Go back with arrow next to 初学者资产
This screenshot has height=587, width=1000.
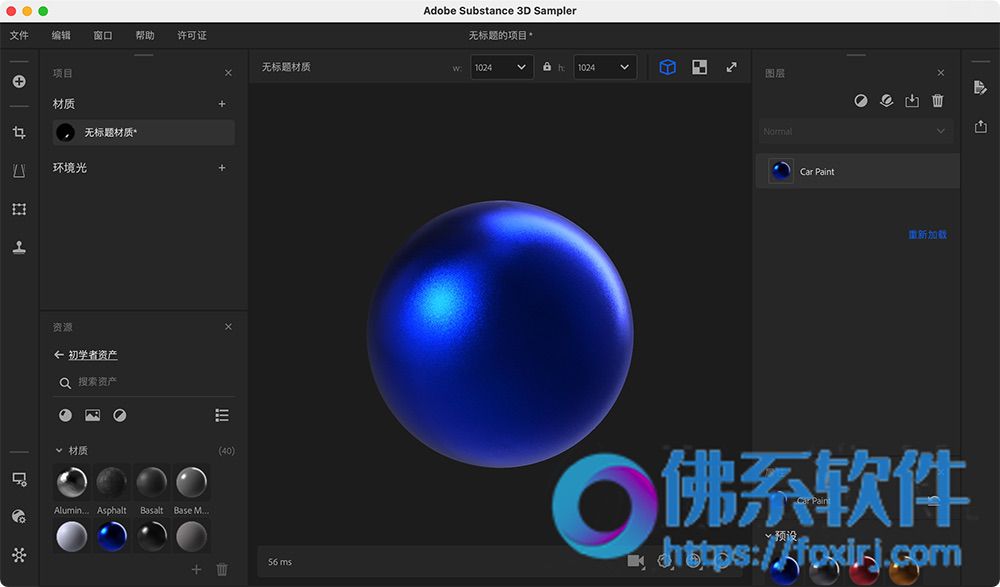pos(59,355)
